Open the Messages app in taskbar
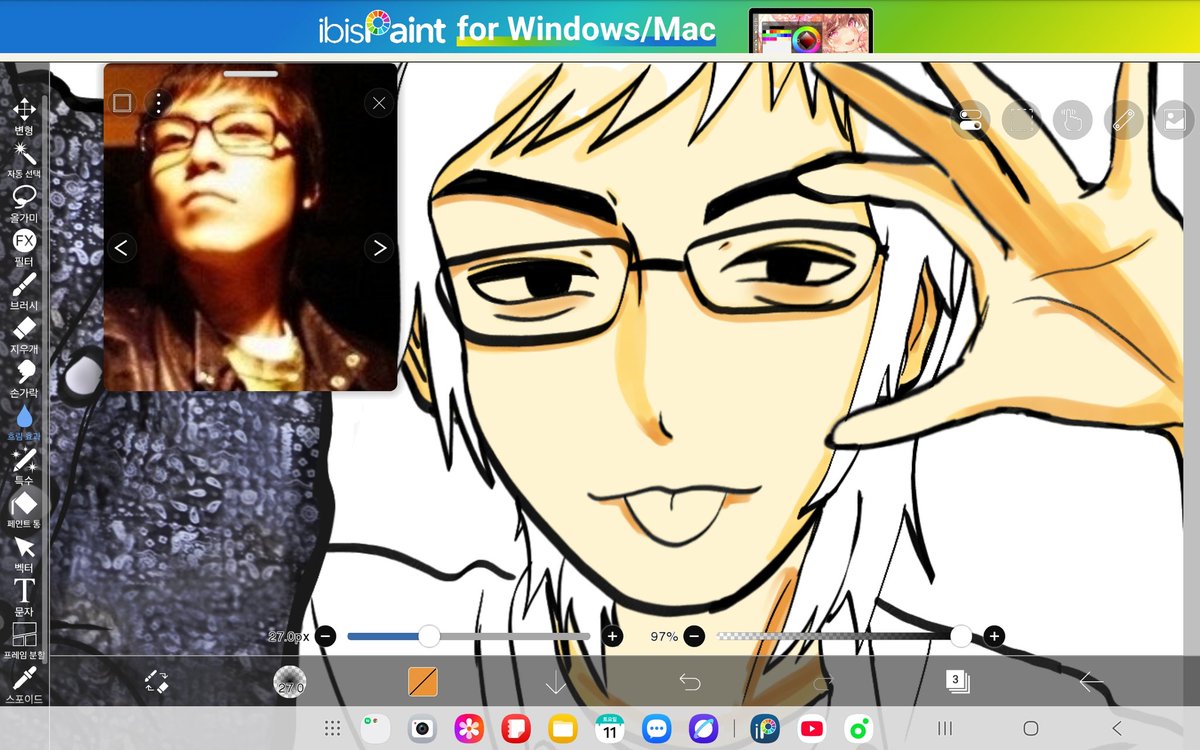Screen dimensions: 1200x750 (657, 729)
